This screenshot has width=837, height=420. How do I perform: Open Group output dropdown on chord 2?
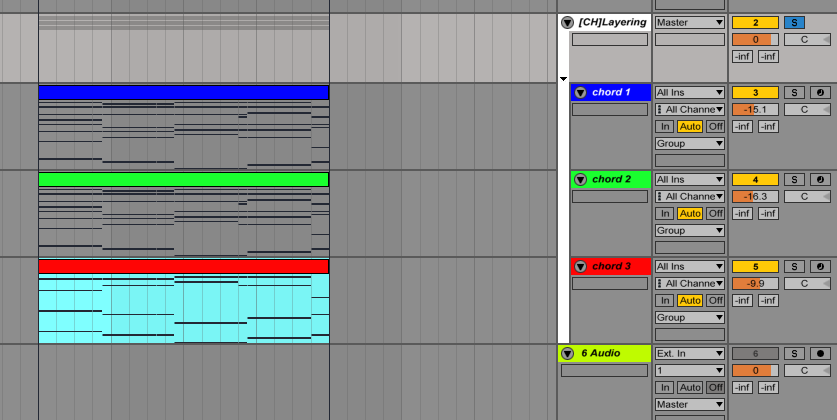[x=690, y=231]
